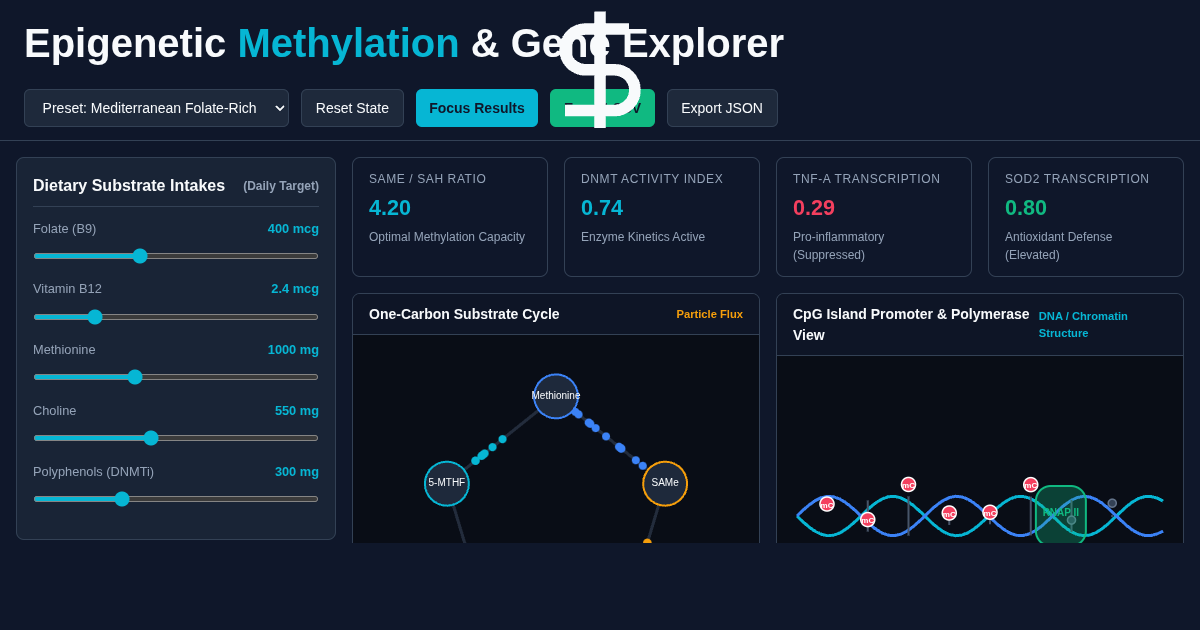Adjust the Folate (B9) slider
This screenshot has height=630, width=1200.
176,256
